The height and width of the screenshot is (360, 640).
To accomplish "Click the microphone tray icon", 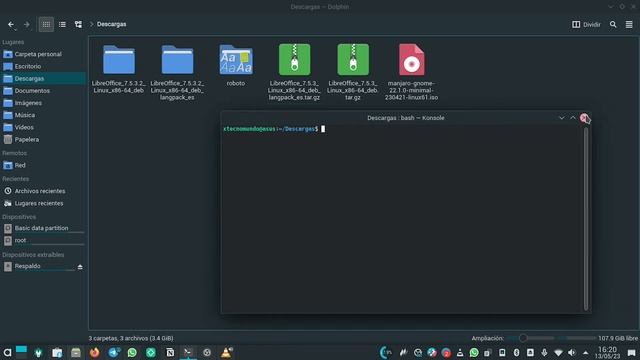I will [x=544, y=353].
